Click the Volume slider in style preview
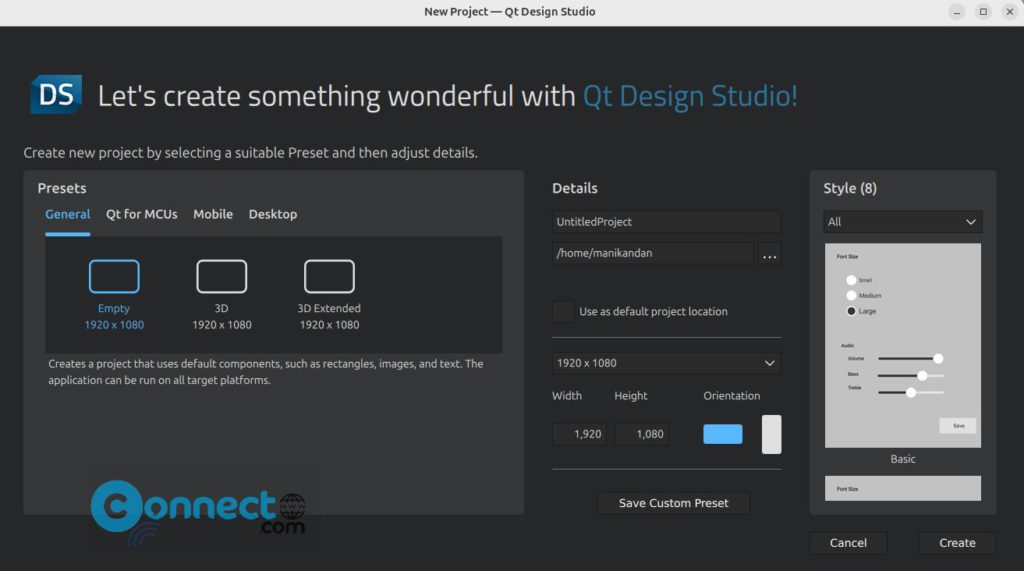This screenshot has height=571, width=1024. 908,358
